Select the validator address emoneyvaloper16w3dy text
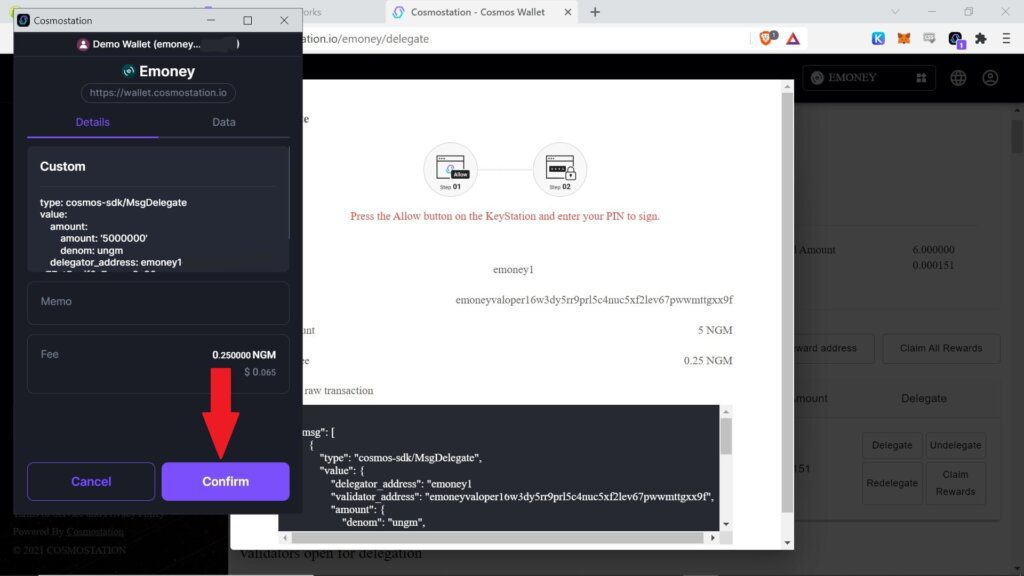The image size is (1024, 576). coord(594,300)
